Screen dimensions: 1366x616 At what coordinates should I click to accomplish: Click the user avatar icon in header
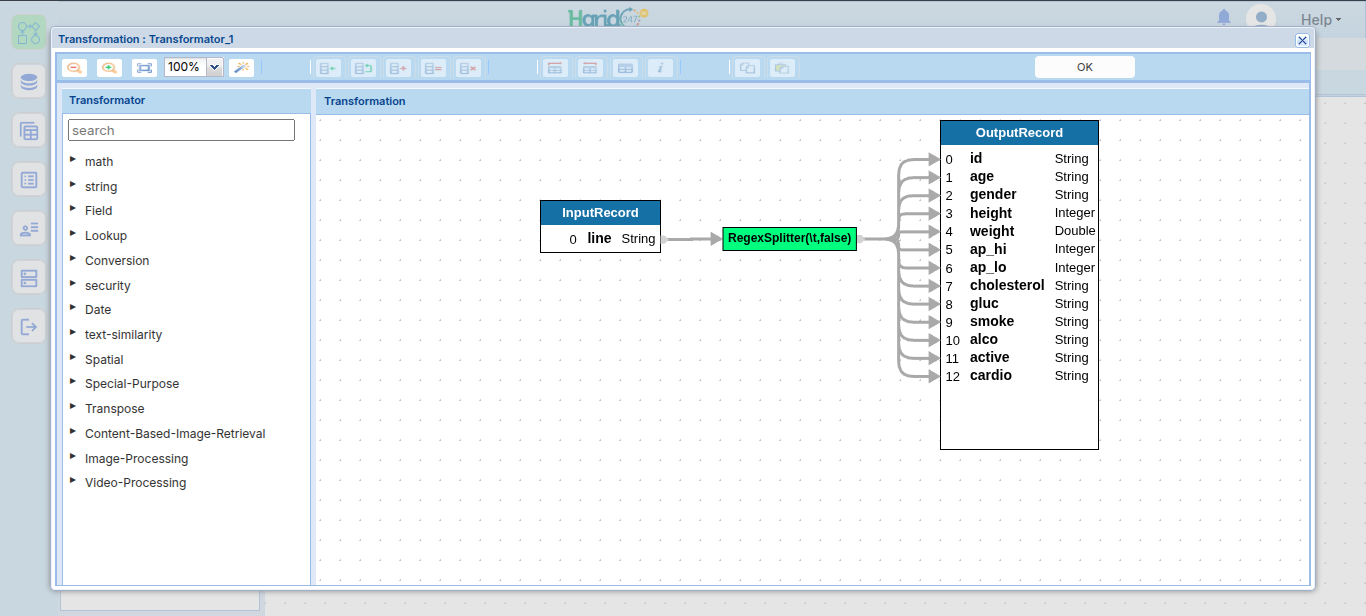tap(1261, 18)
